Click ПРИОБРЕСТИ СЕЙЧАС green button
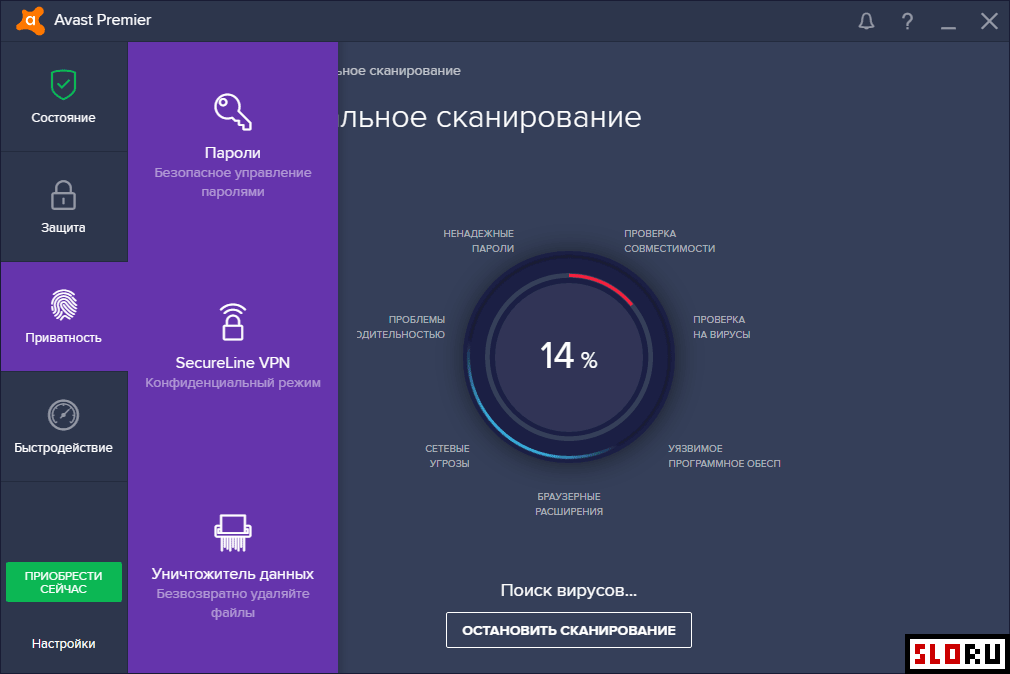The height and width of the screenshot is (674, 1010). (64, 582)
